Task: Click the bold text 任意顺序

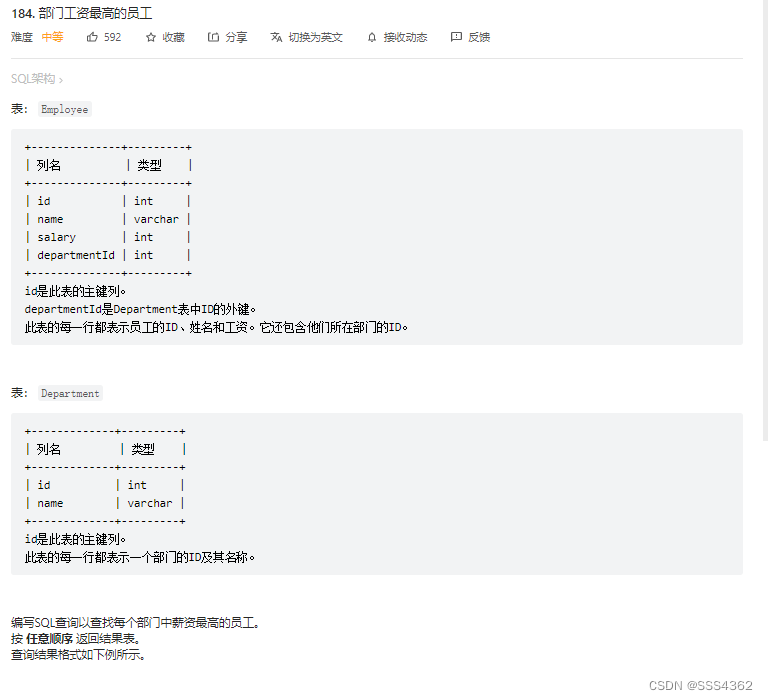Action: pyautogui.click(x=49, y=639)
